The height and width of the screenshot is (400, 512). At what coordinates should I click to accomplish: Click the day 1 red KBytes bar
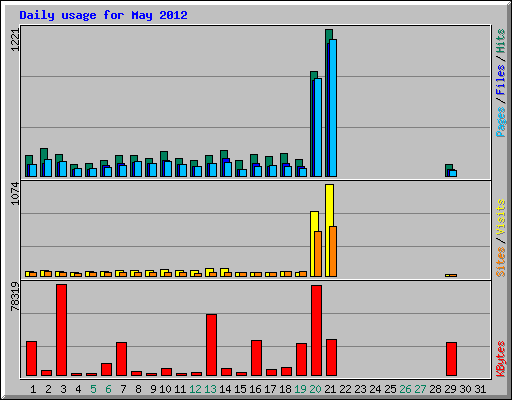pos(31,359)
